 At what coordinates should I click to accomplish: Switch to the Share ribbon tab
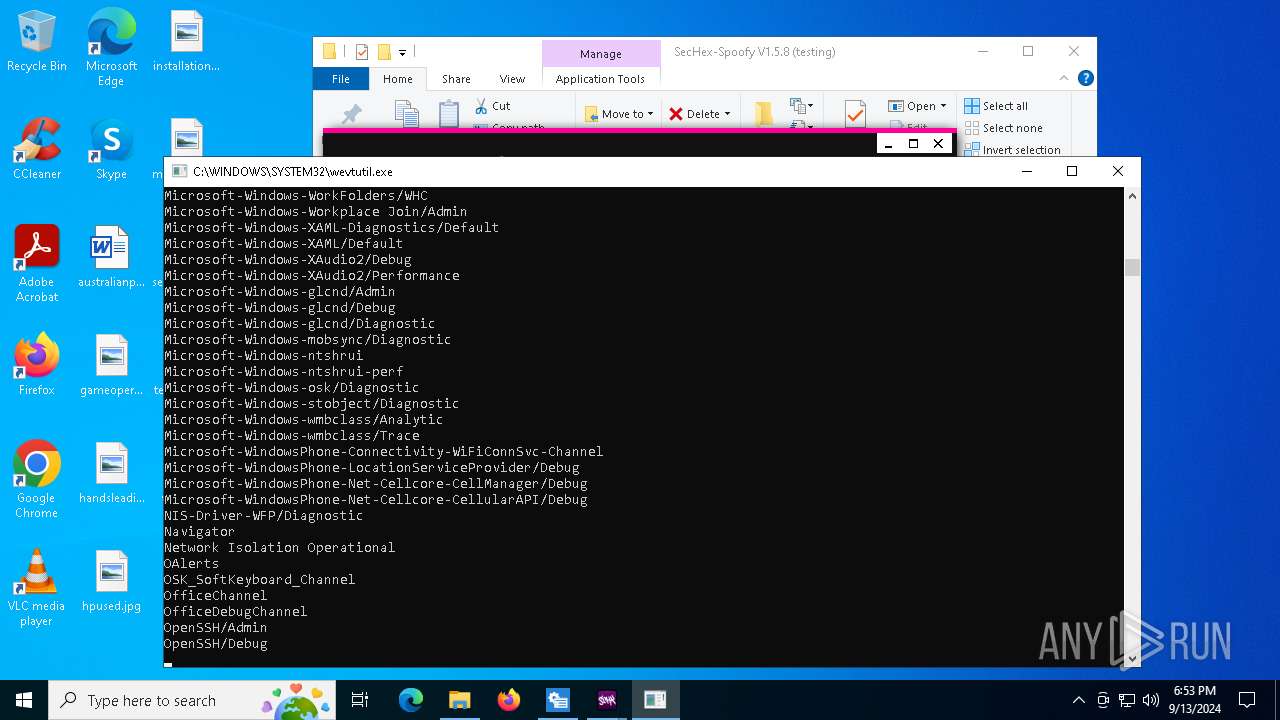(456, 79)
